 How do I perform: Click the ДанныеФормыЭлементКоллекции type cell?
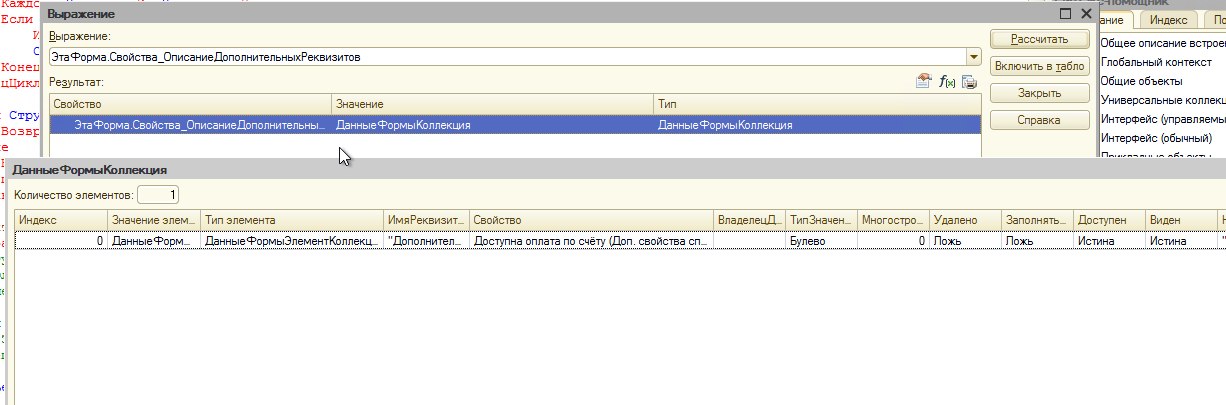[x=291, y=241]
